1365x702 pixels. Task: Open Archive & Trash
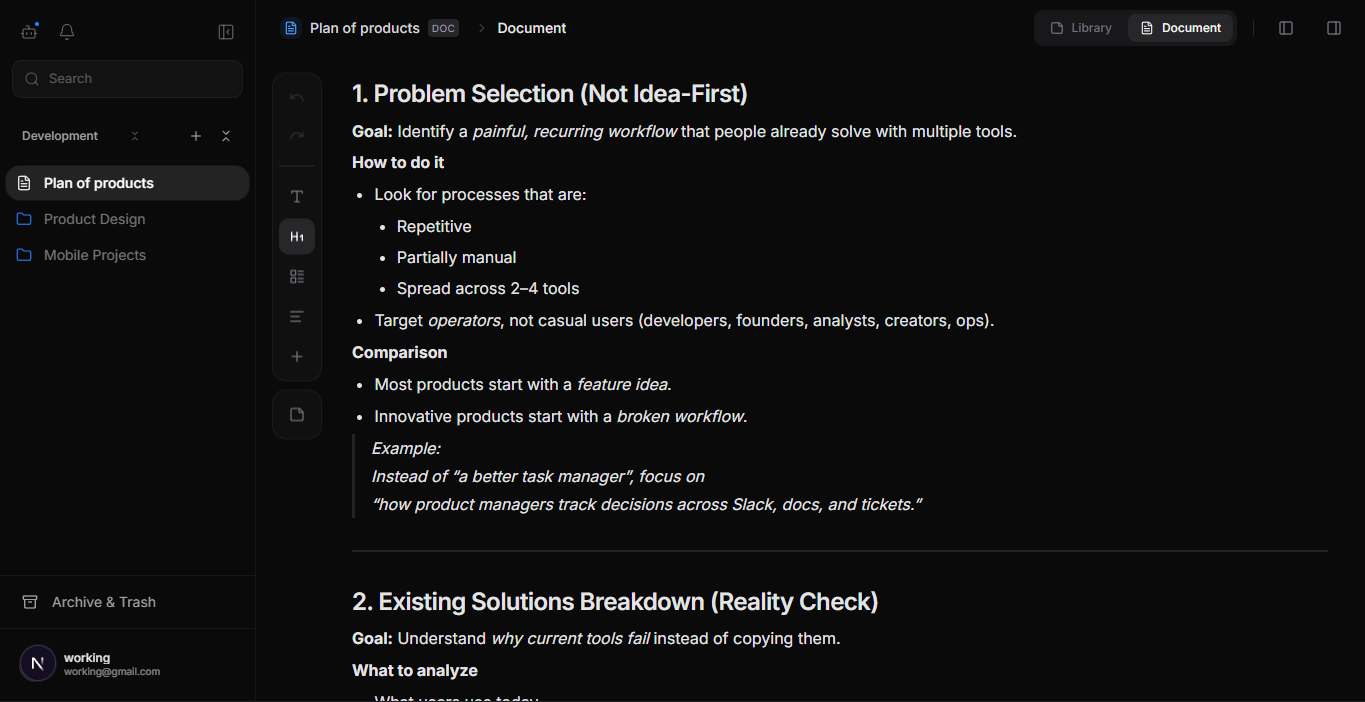[103, 601]
